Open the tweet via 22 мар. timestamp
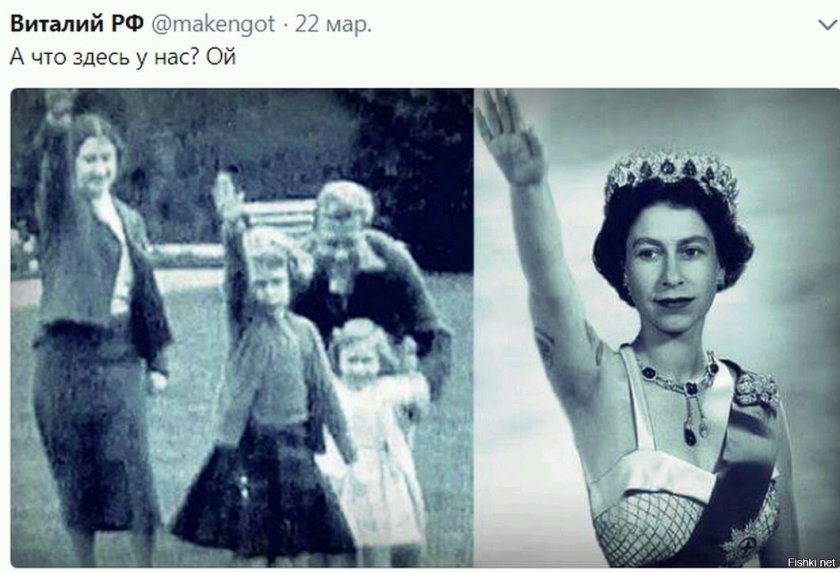Viewport: 840px width, 572px height. pyautogui.click(x=333, y=25)
